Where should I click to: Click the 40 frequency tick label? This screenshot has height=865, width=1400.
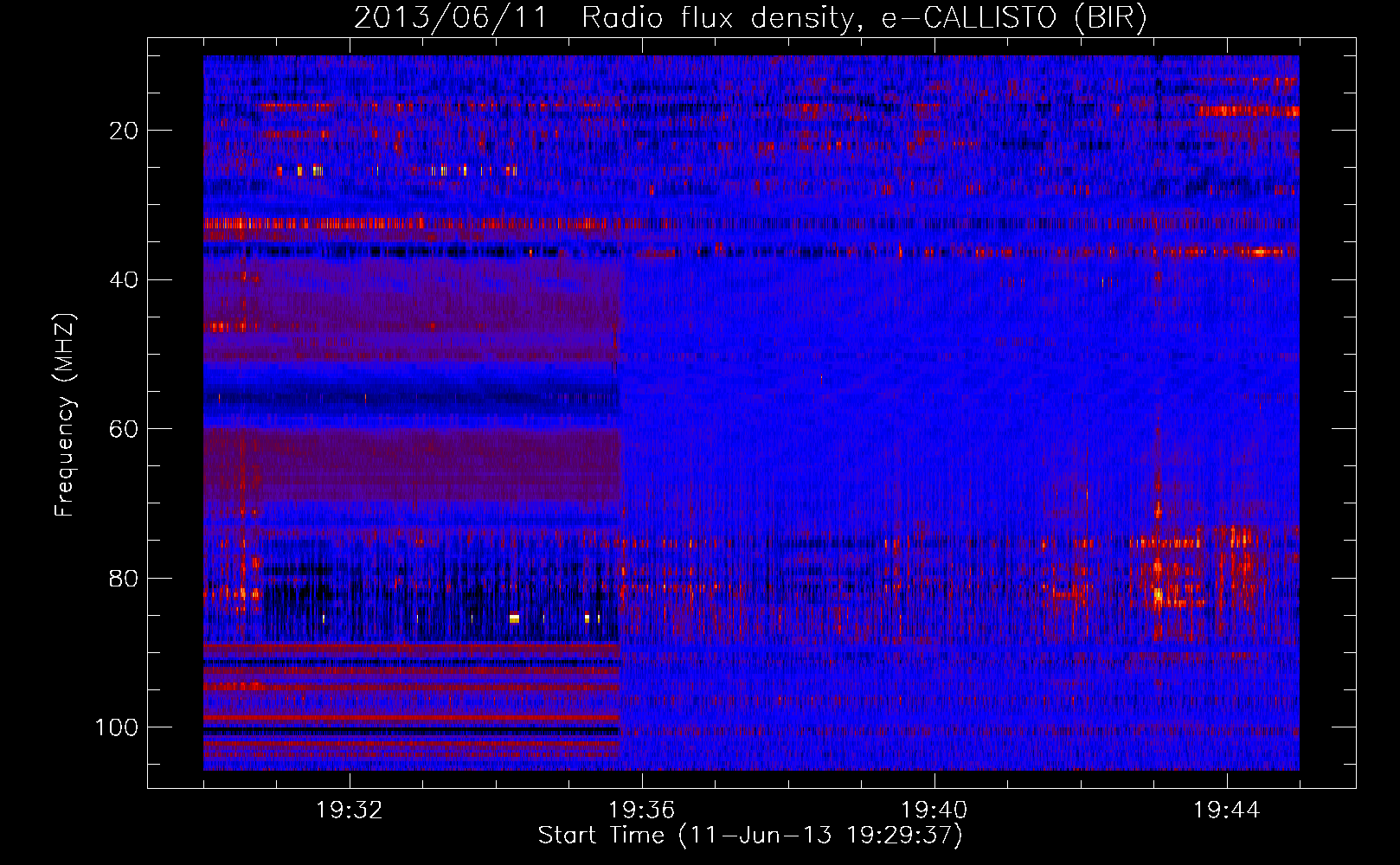(124, 280)
